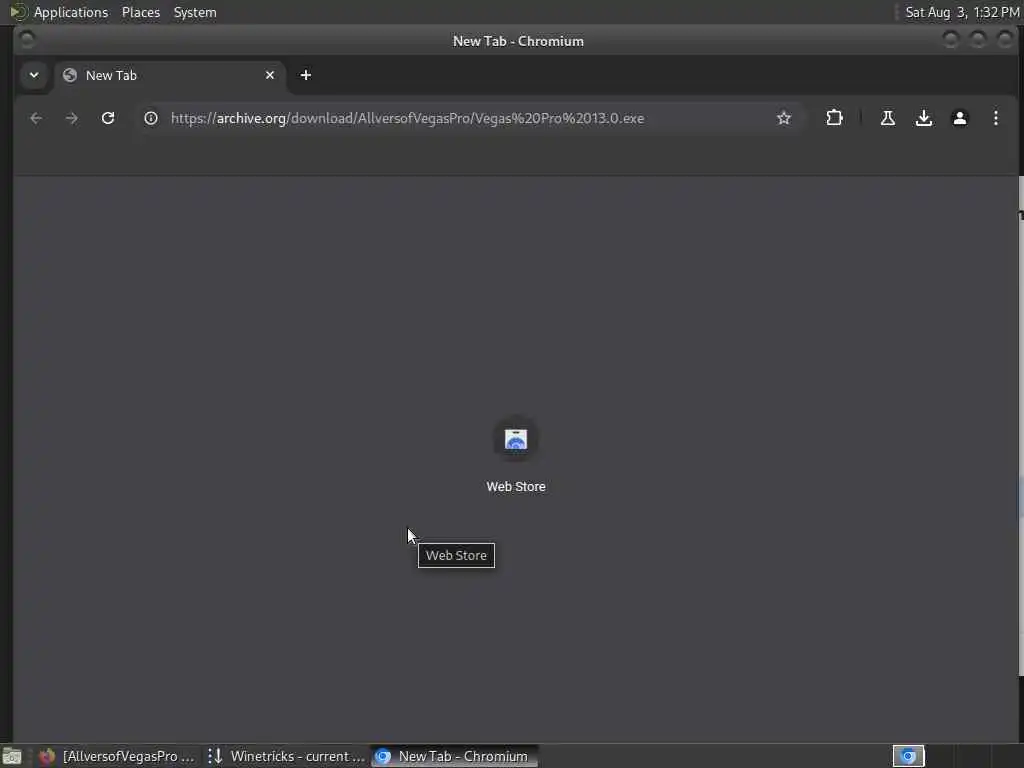
Task: Open the profile avatar menu
Action: coord(959,118)
